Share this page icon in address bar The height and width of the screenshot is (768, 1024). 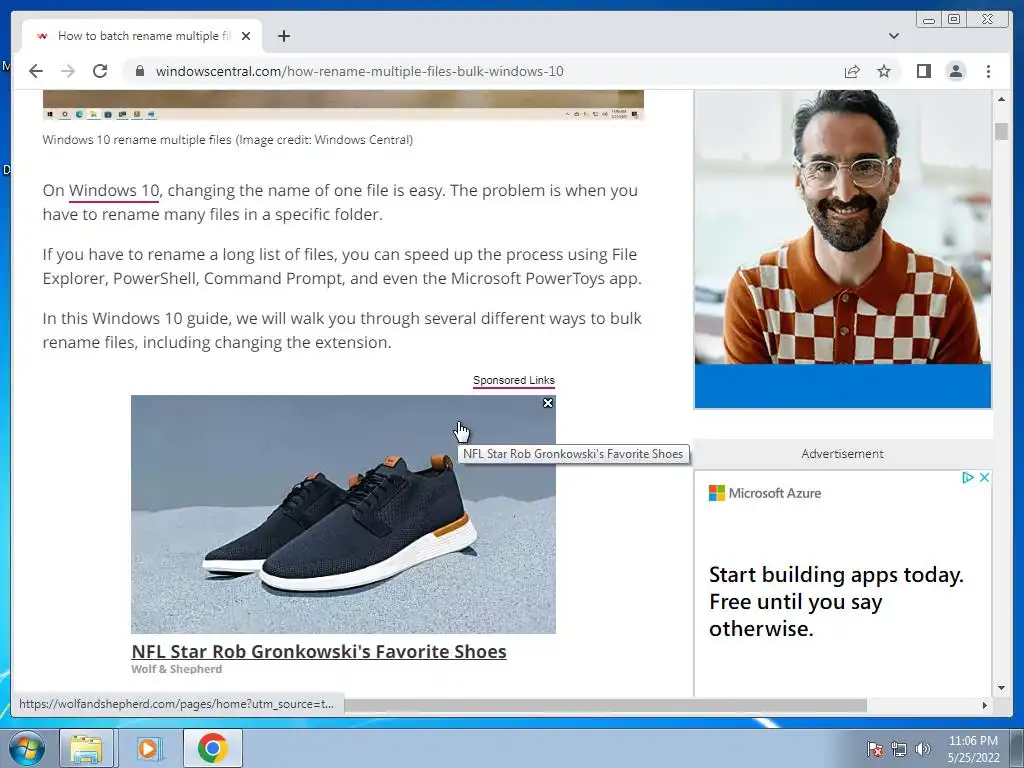coord(852,71)
